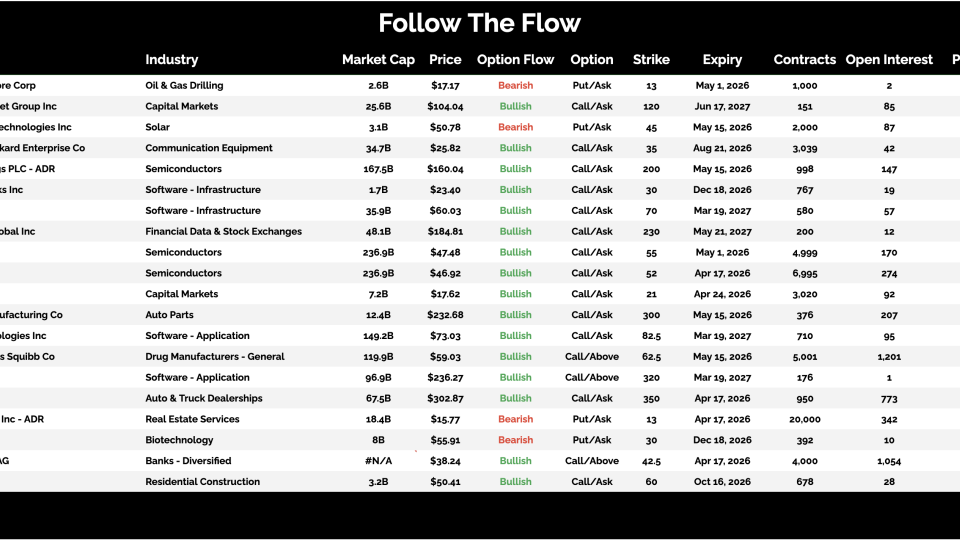Select the Open Interest column header

click(889, 60)
